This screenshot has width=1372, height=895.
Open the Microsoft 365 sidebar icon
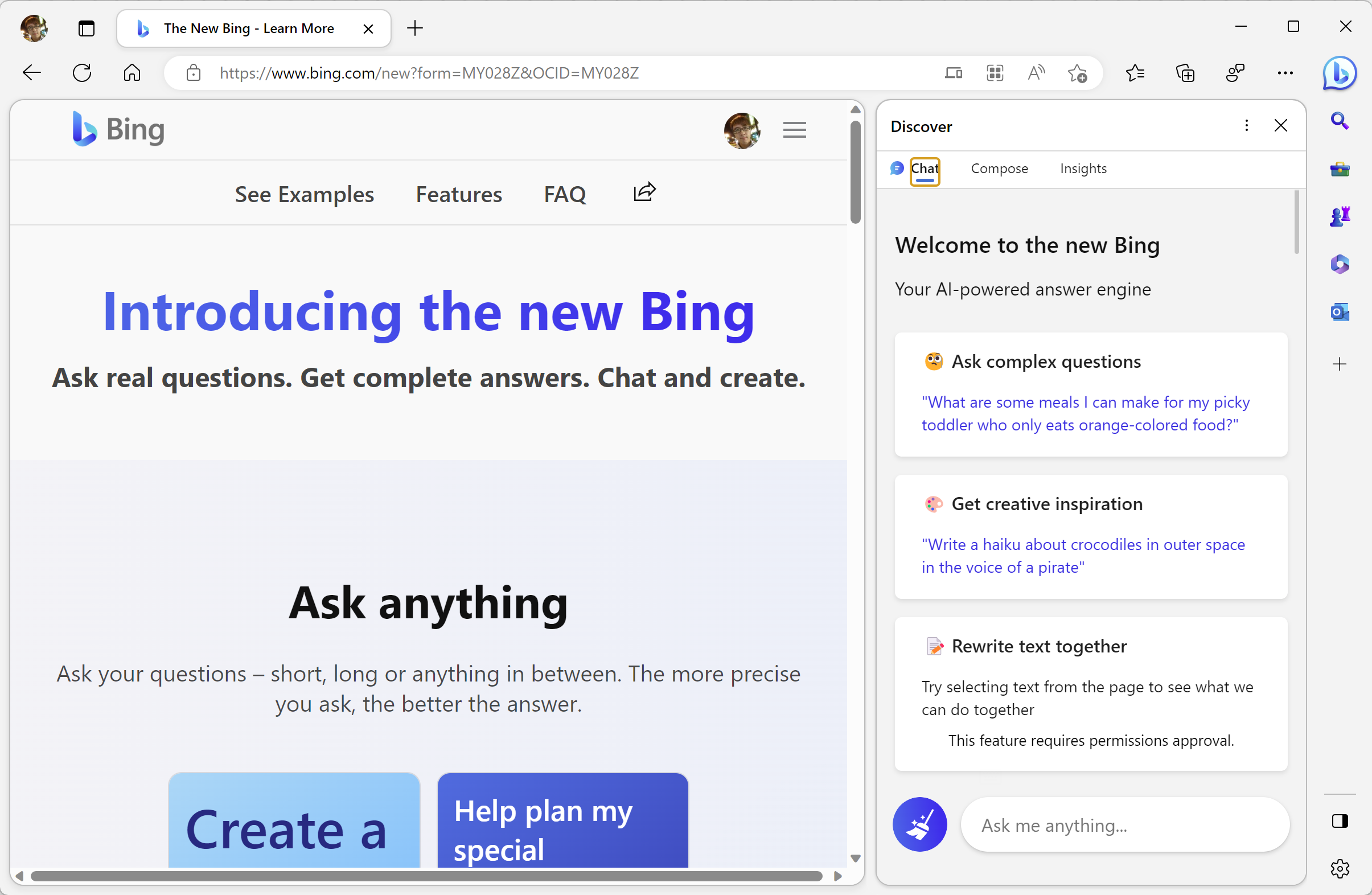[1338, 265]
